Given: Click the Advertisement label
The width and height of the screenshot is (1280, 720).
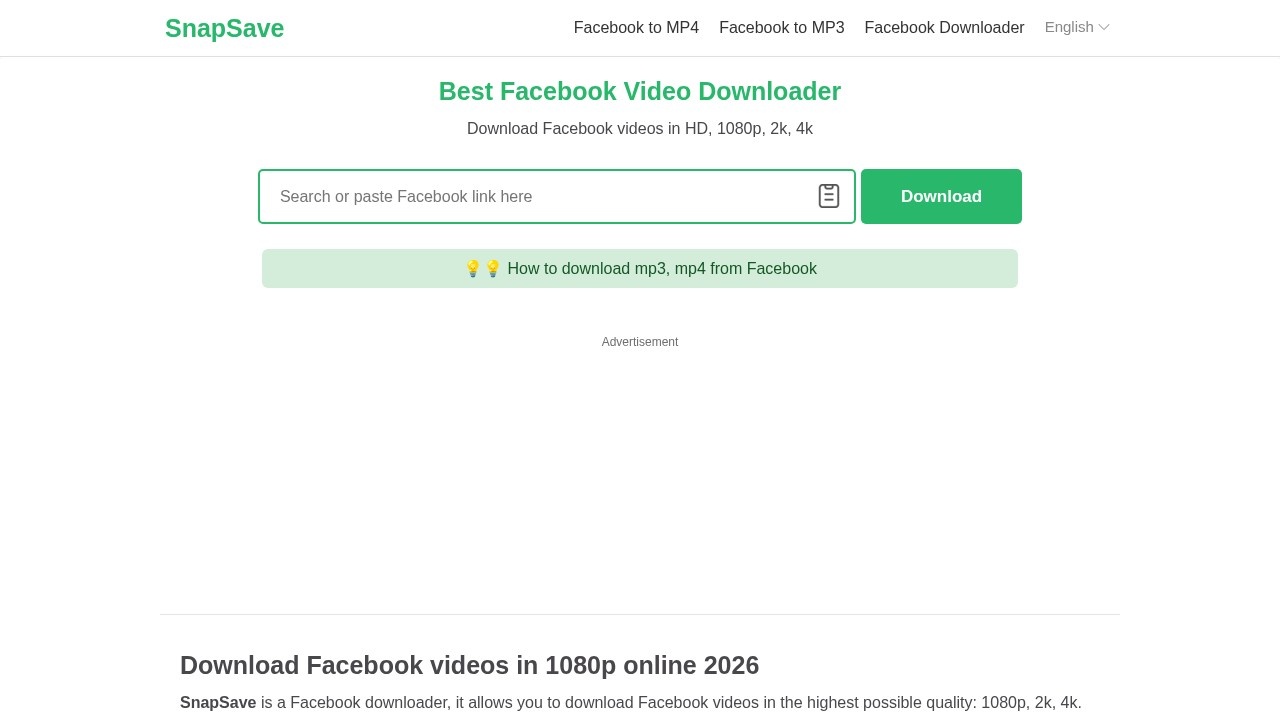Looking at the screenshot, I should pos(640,342).
